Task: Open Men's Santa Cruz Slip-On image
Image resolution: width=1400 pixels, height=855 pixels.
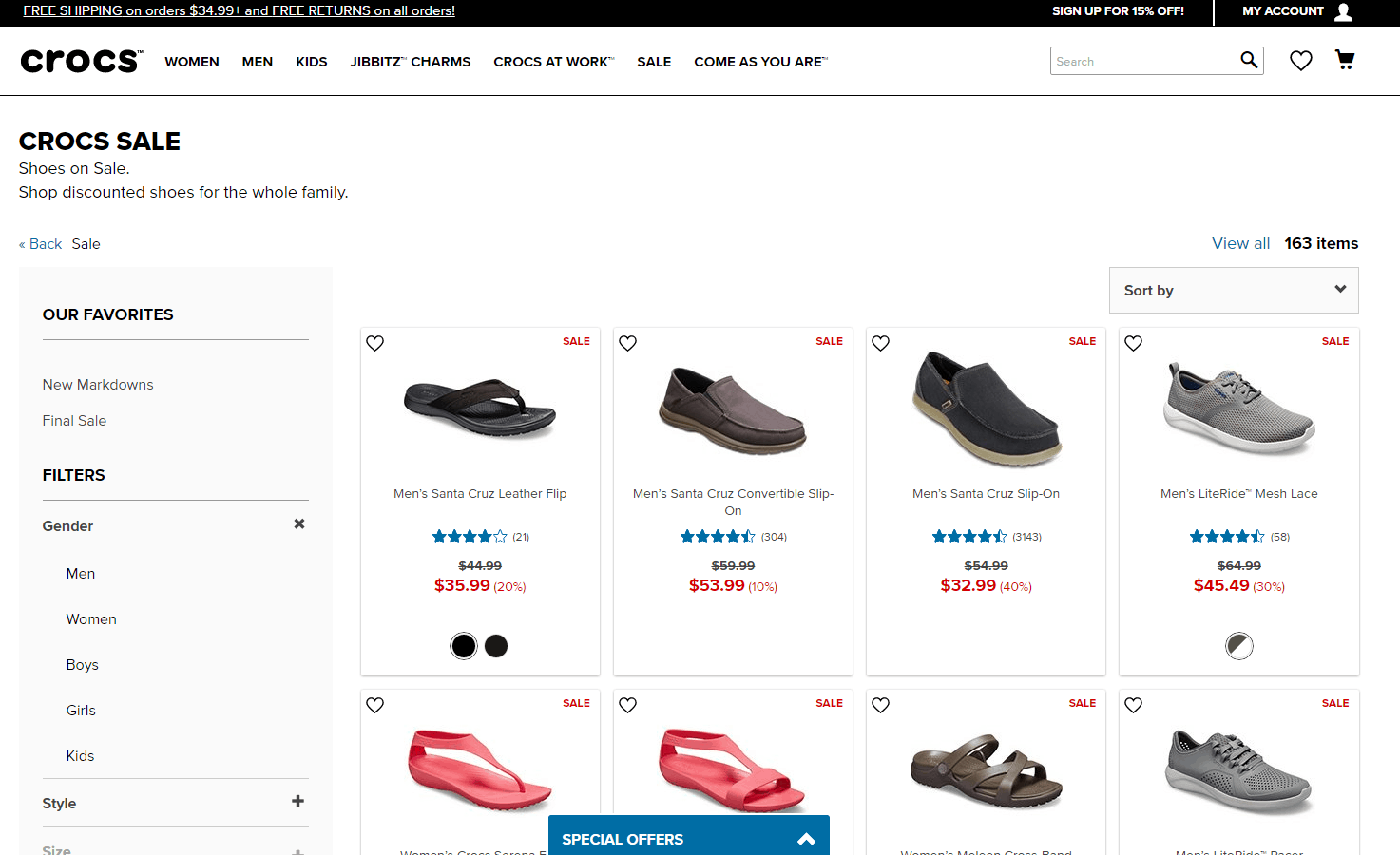Action: tap(987, 408)
